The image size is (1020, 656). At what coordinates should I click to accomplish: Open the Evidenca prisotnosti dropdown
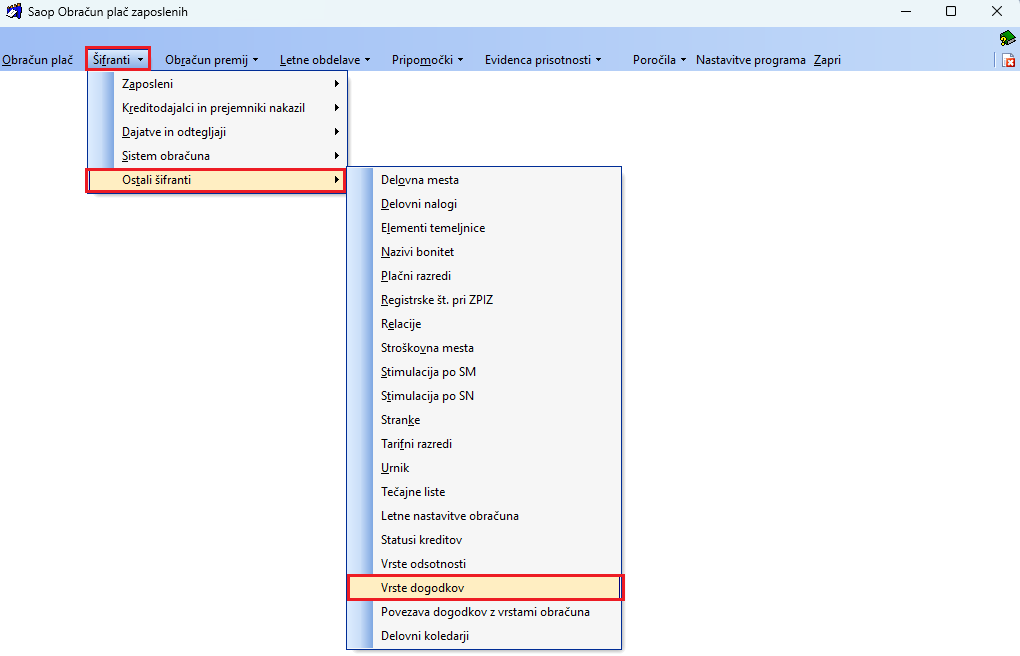coord(543,60)
